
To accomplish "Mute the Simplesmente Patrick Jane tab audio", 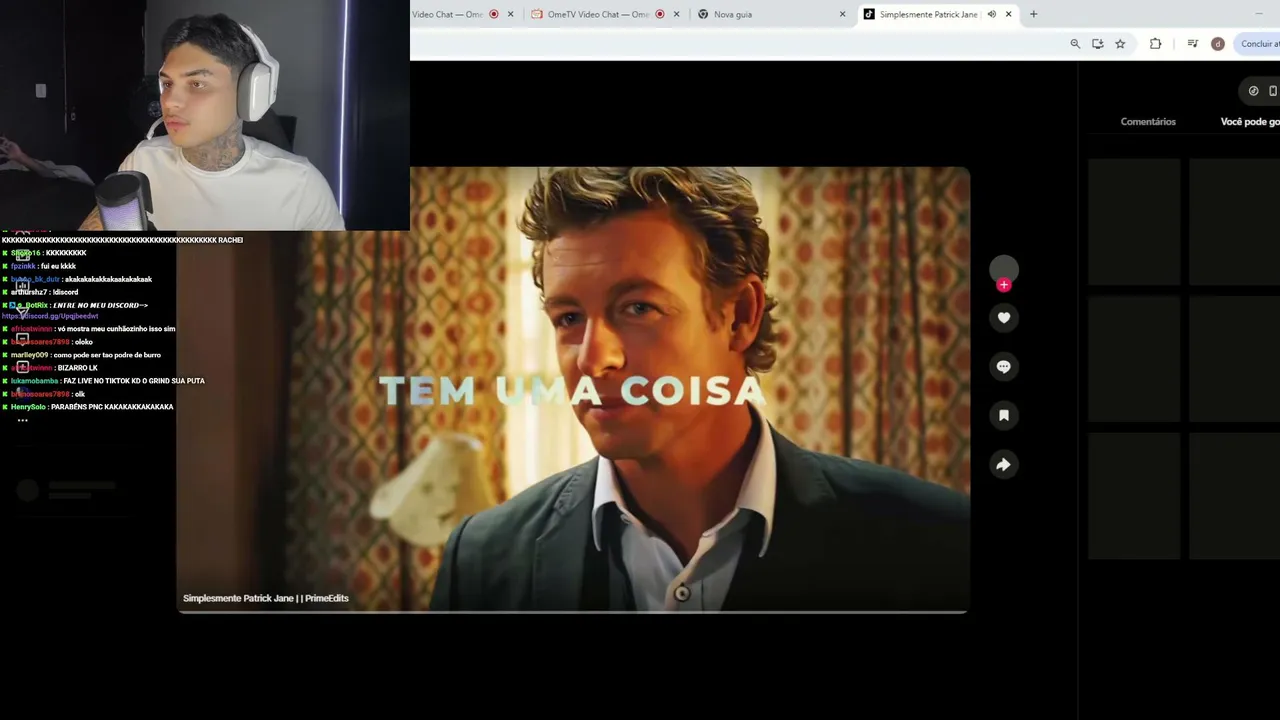I will (992, 14).
